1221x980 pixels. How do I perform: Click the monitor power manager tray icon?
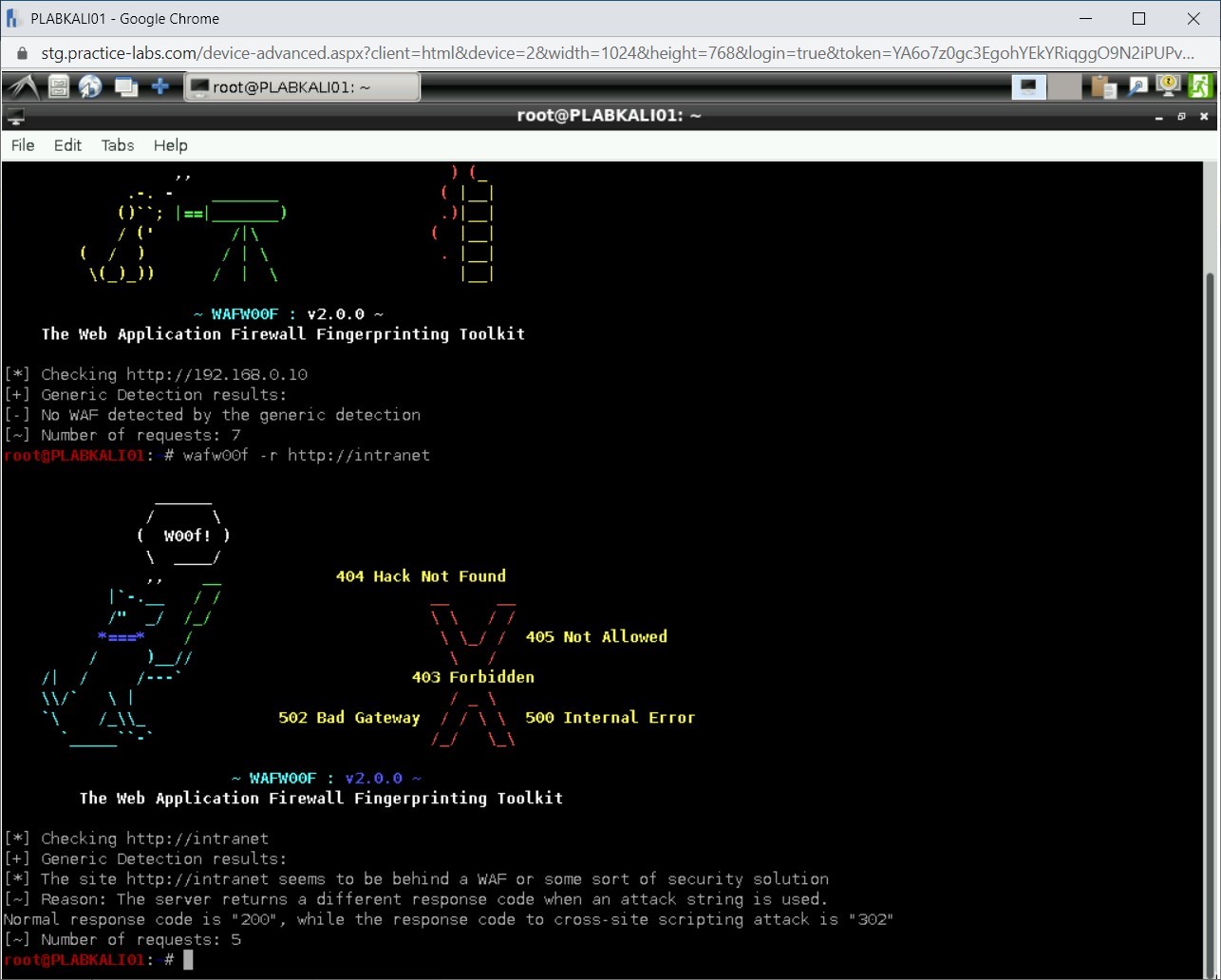coord(1168,87)
